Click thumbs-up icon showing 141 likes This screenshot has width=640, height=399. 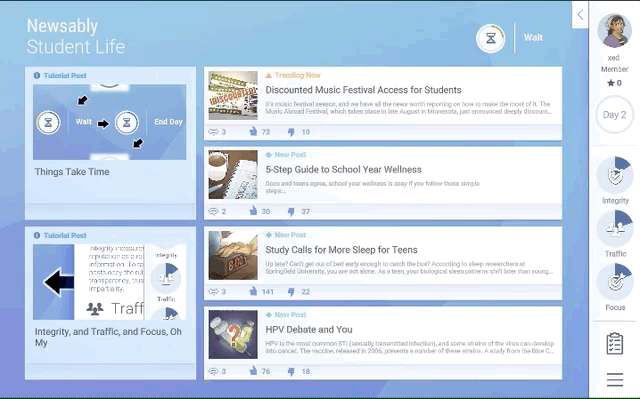(253, 291)
